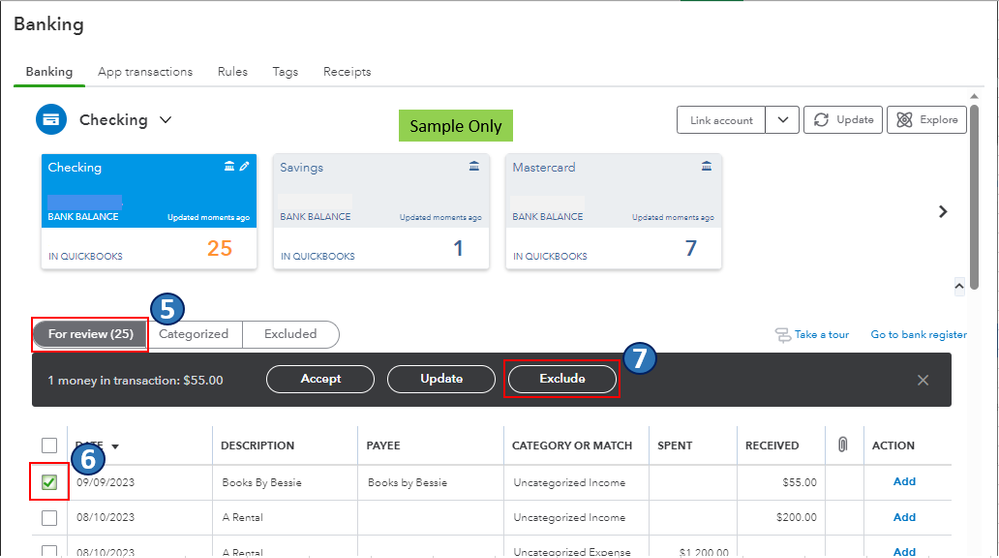Uncheck the Books By Bessie transaction checkbox
The image size is (999, 558).
click(49, 483)
